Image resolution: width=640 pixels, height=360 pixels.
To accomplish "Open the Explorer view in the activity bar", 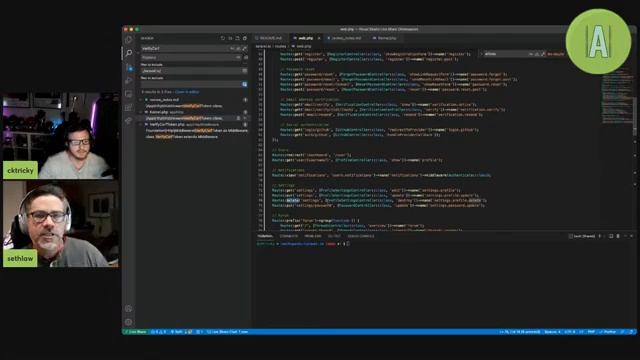I will point(129,40).
